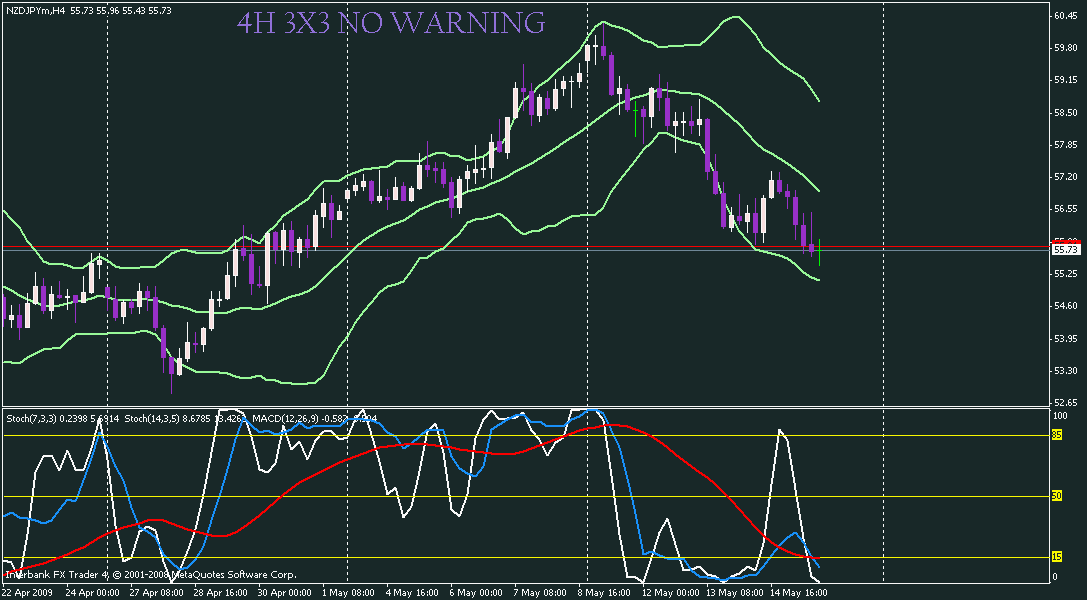
Task: Select the Stoch(14,3,5) indicator label
Action: point(152,418)
